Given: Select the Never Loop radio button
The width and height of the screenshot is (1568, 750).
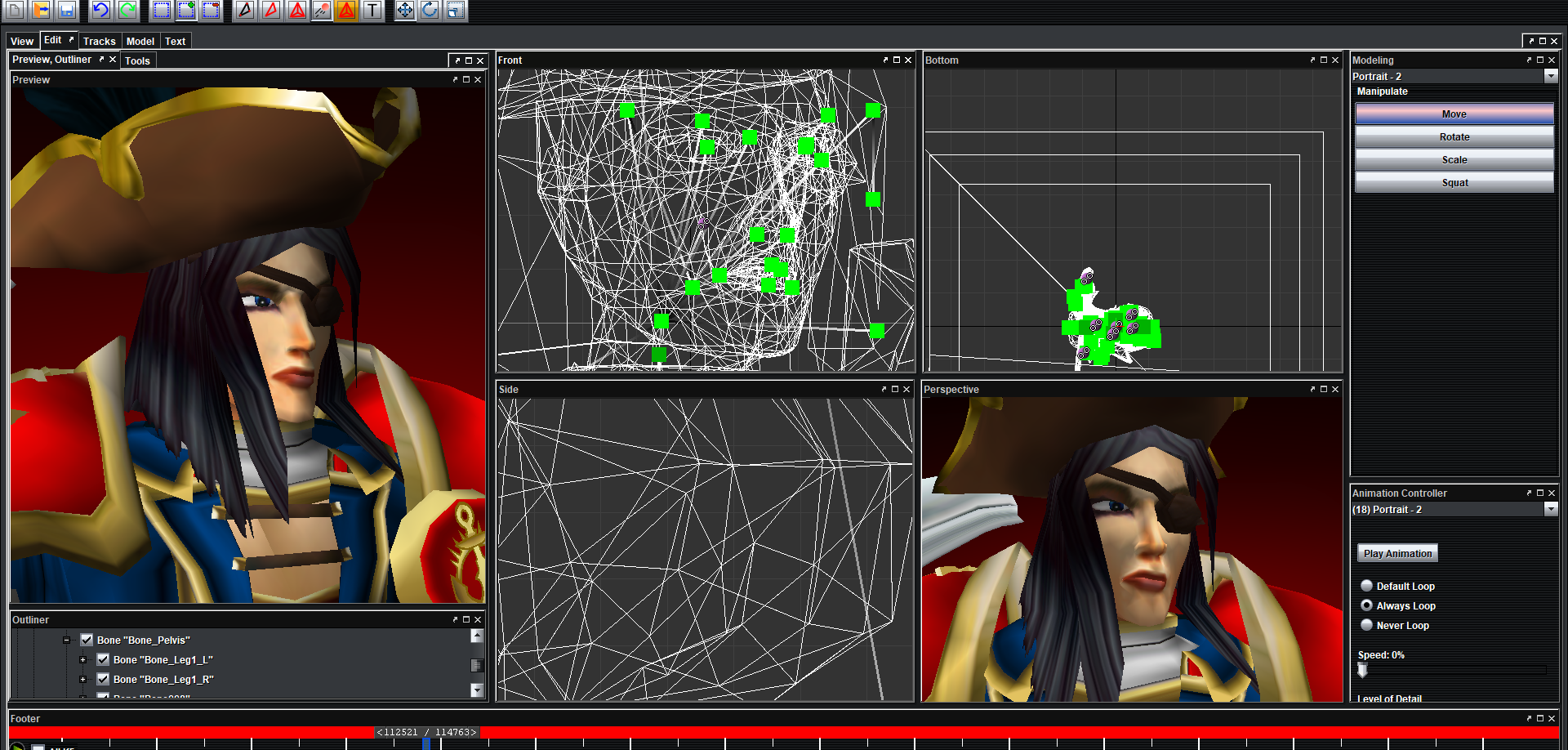Looking at the screenshot, I should (1366, 625).
